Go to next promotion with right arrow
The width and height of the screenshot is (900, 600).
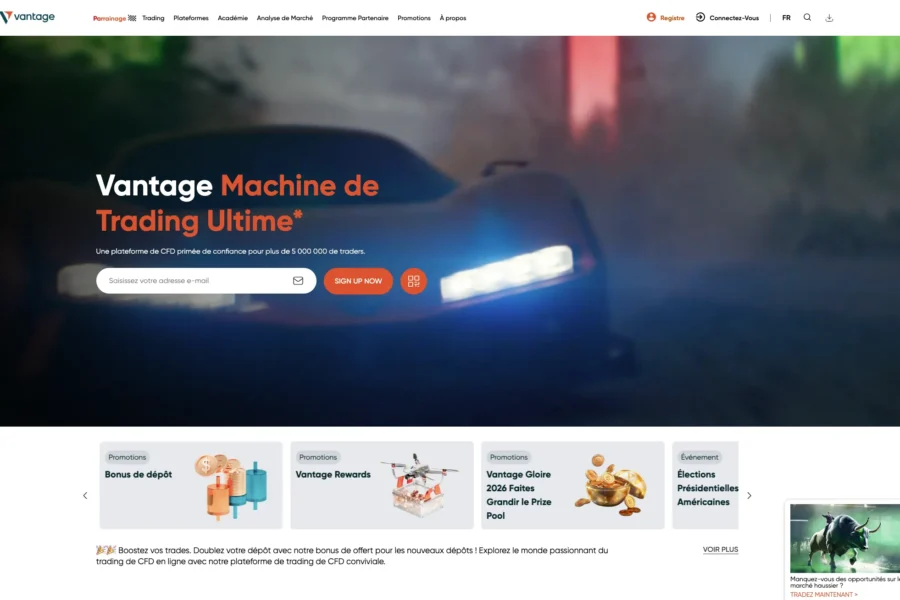[x=749, y=496]
